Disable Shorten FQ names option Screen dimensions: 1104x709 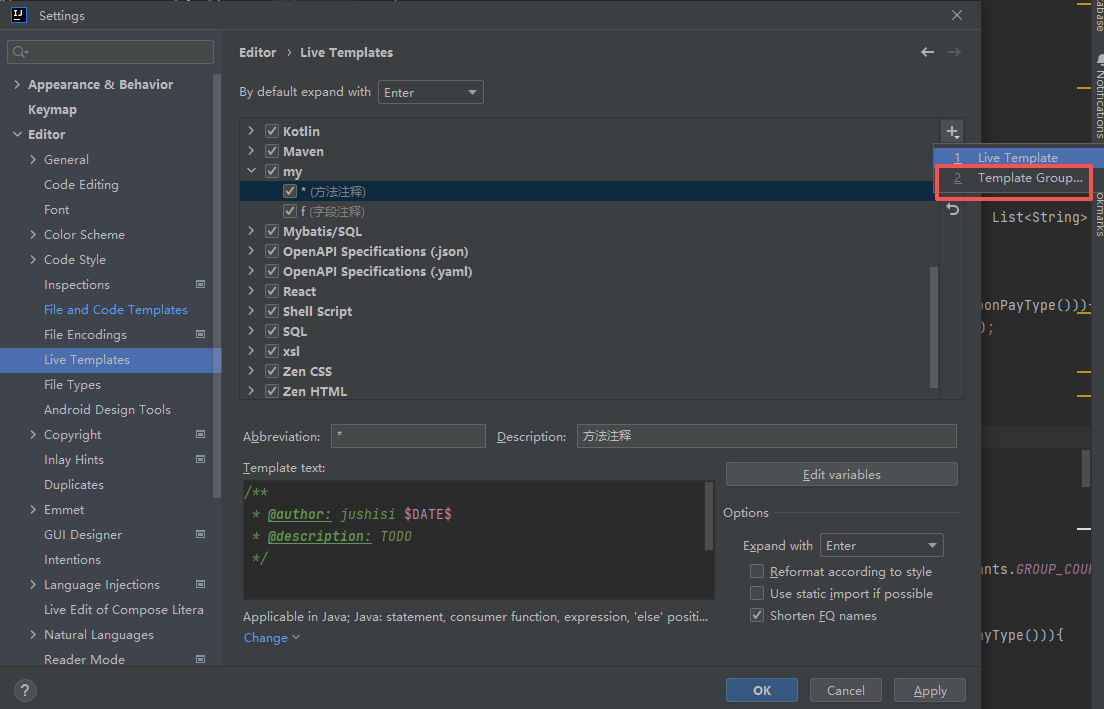[757, 615]
